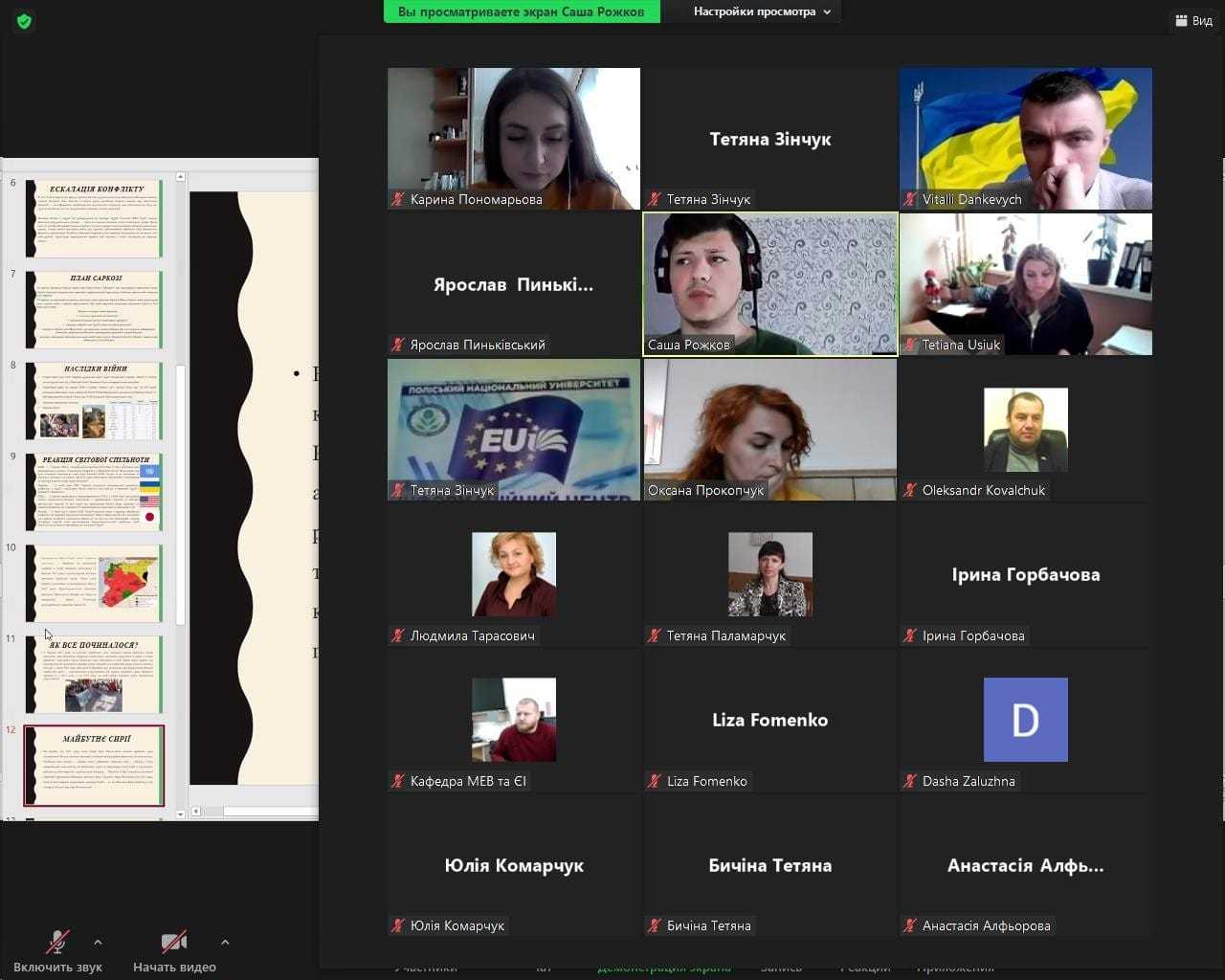Expand audio options caret beside Включить звук
This screenshot has height=980, width=1225.
[x=98, y=943]
